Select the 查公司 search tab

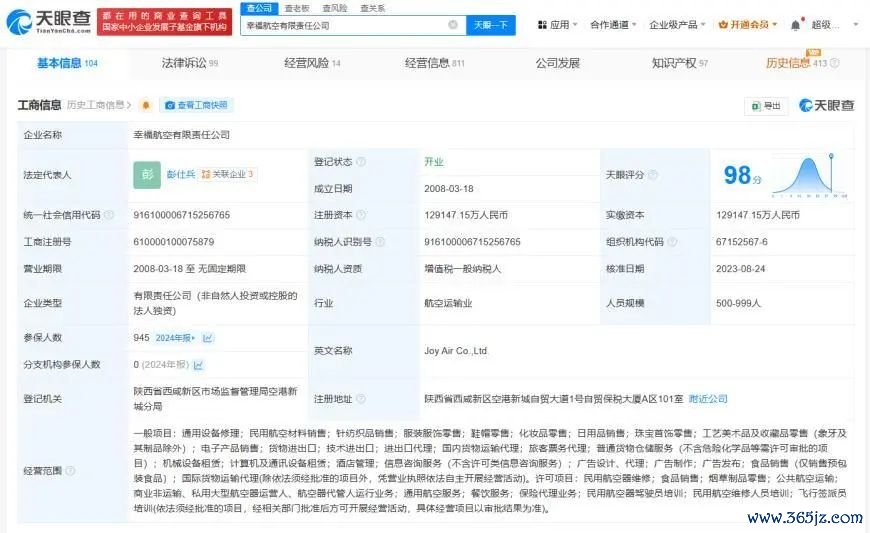259,8
